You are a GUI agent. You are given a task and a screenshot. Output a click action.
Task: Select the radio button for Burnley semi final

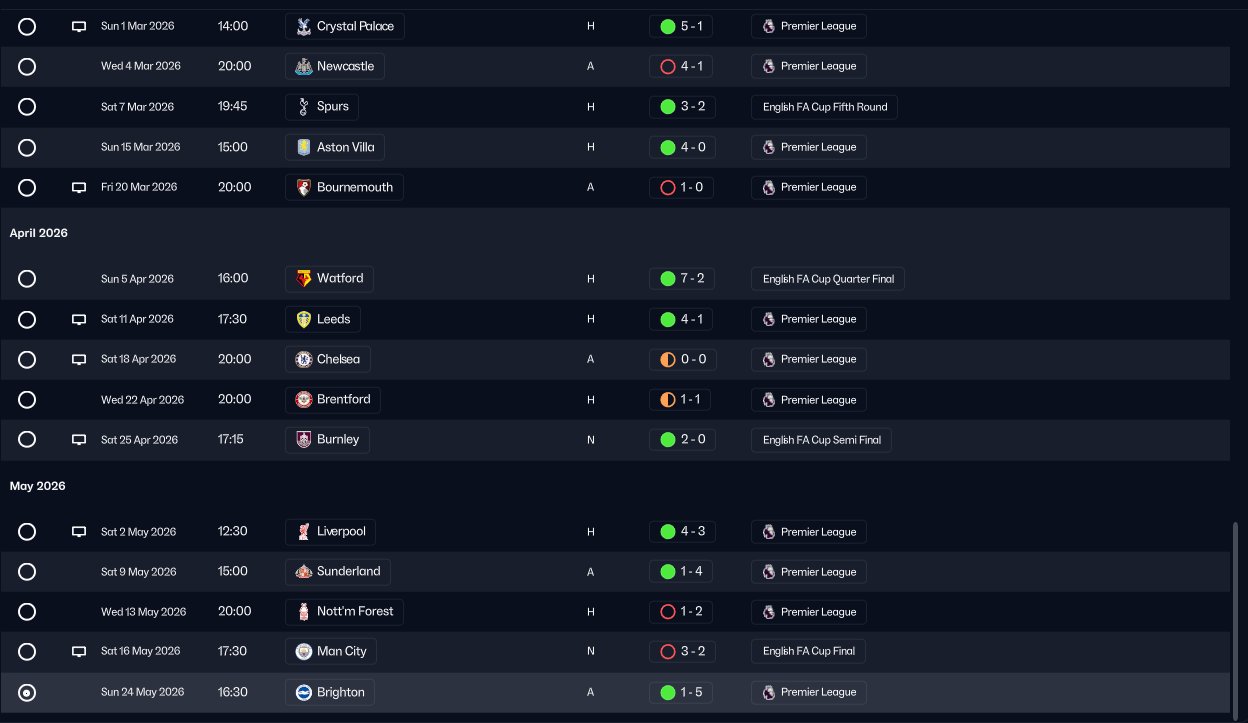tap(27, 439)
